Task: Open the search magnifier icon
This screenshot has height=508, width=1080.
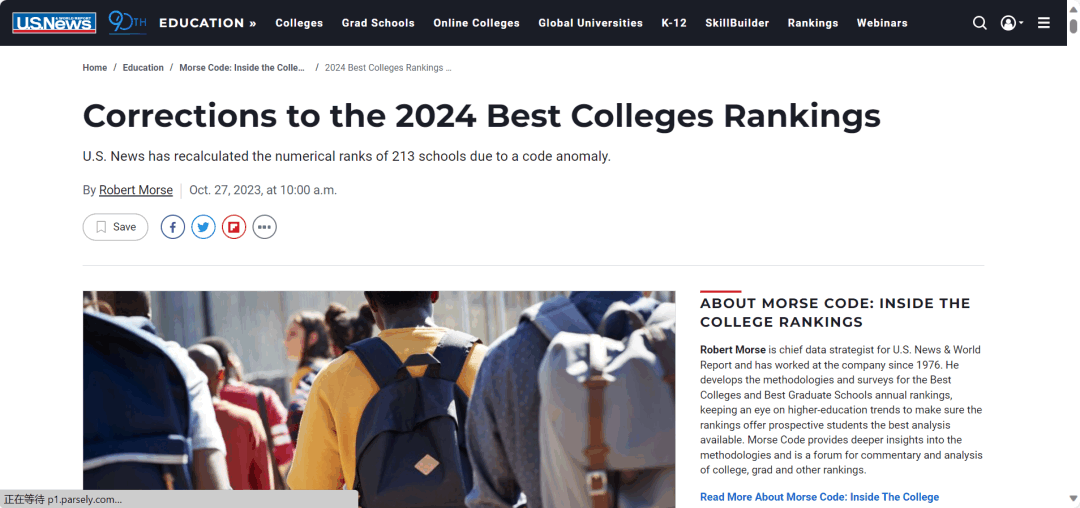Action: pos(979,23)
